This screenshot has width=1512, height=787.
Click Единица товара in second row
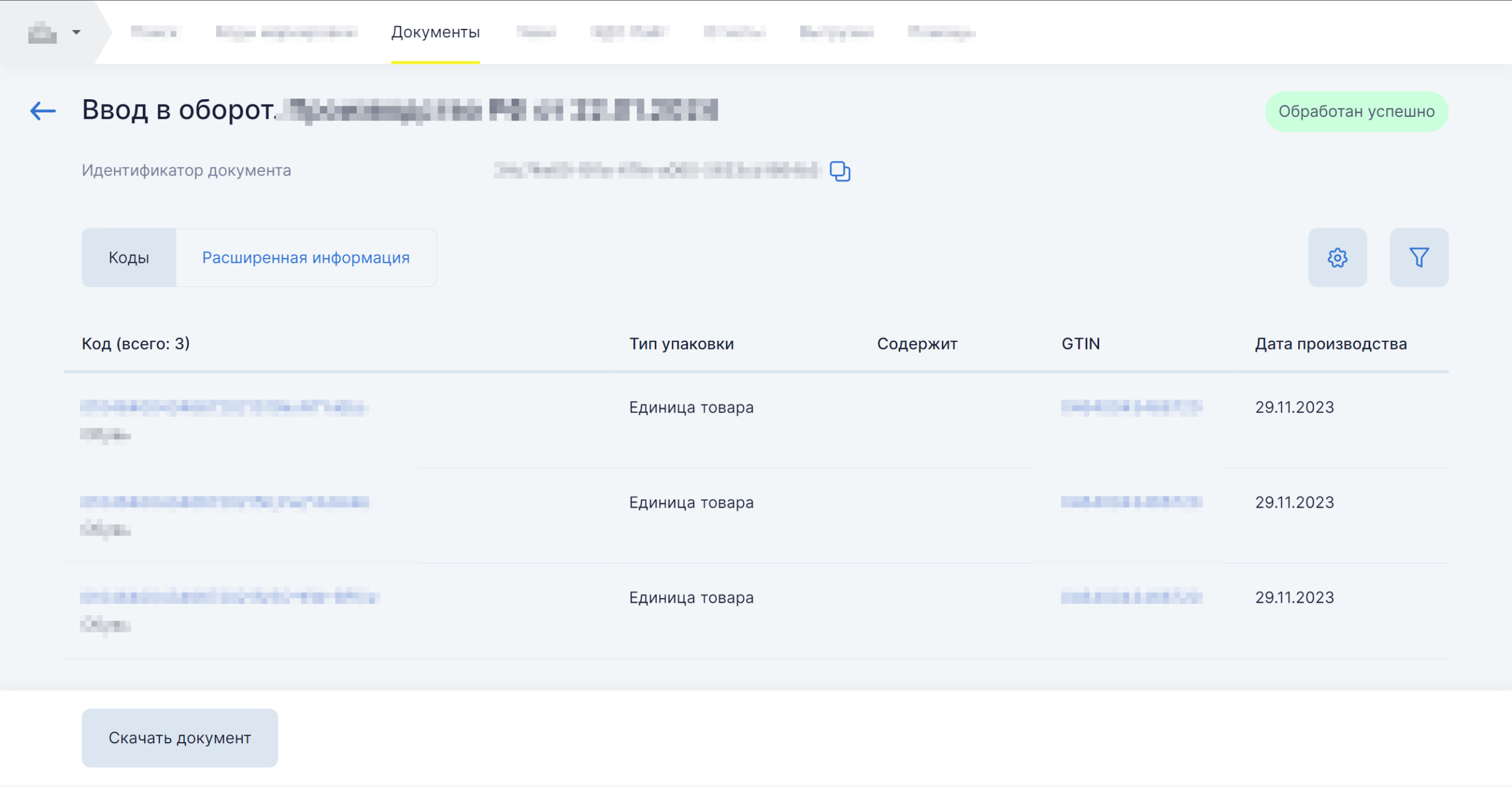click(691, 502)
